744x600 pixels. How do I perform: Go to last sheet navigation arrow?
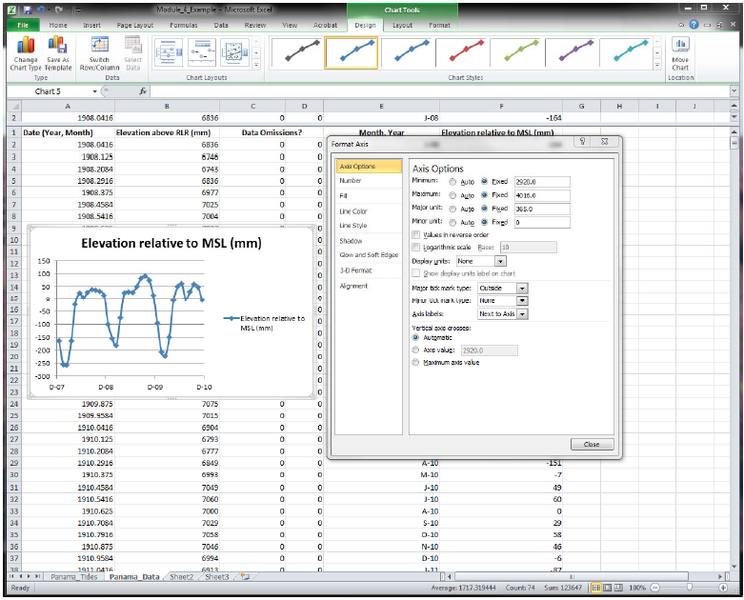(37, 576)
